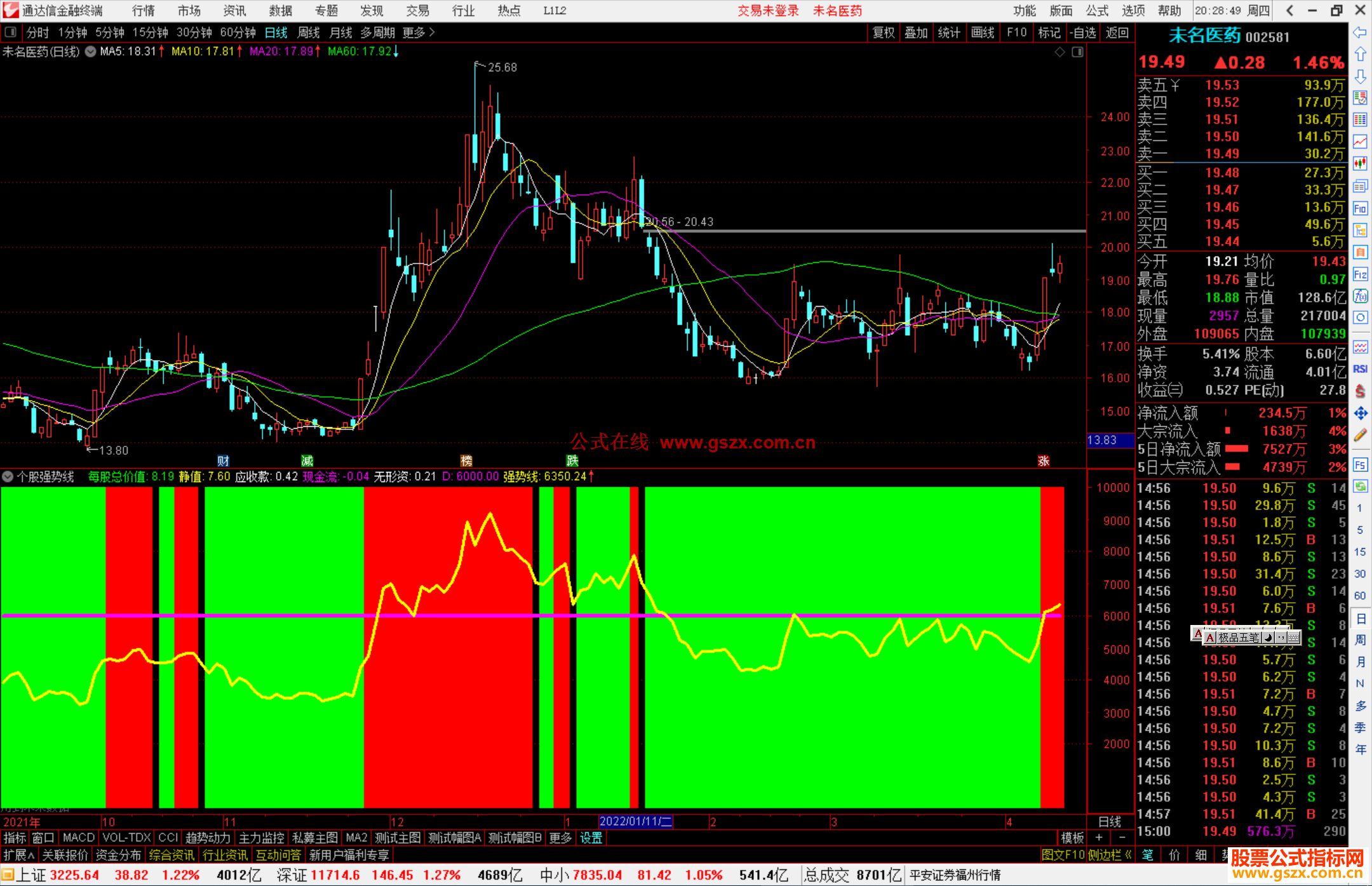1372x886 pixels.
Task: Click the RSI indicator icon in sidebar
Action: click(x=1360, y=369)
